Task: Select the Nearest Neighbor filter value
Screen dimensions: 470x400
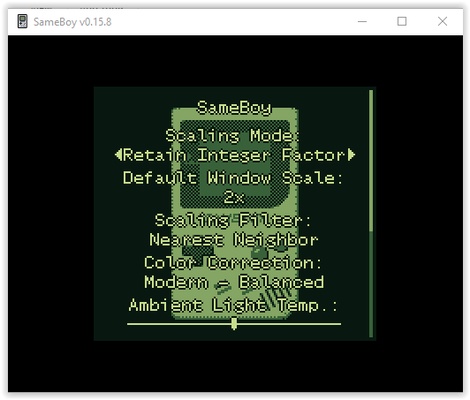Action: [x=234, y=240]
